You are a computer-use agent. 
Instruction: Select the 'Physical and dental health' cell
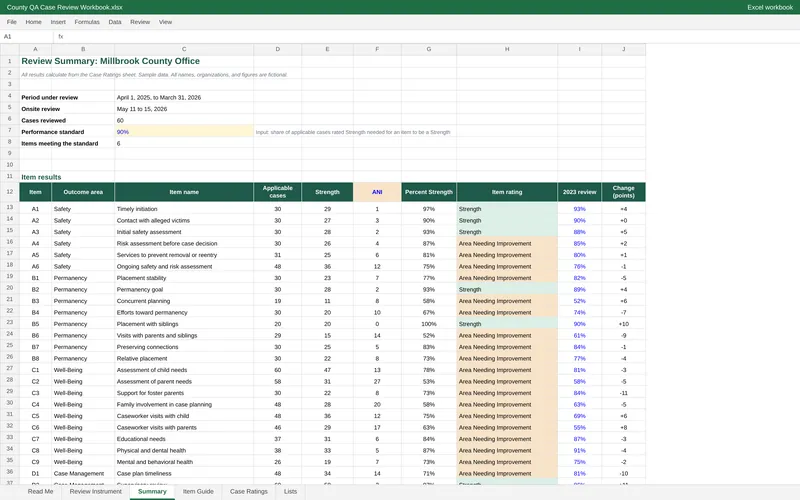(x=184, y=451)
